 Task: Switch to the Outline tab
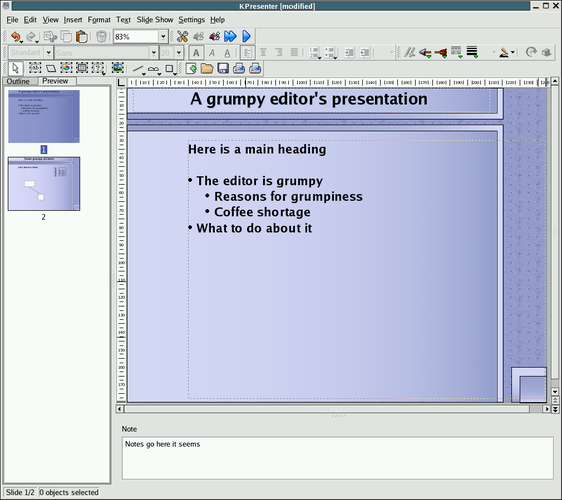click(18, 81)
